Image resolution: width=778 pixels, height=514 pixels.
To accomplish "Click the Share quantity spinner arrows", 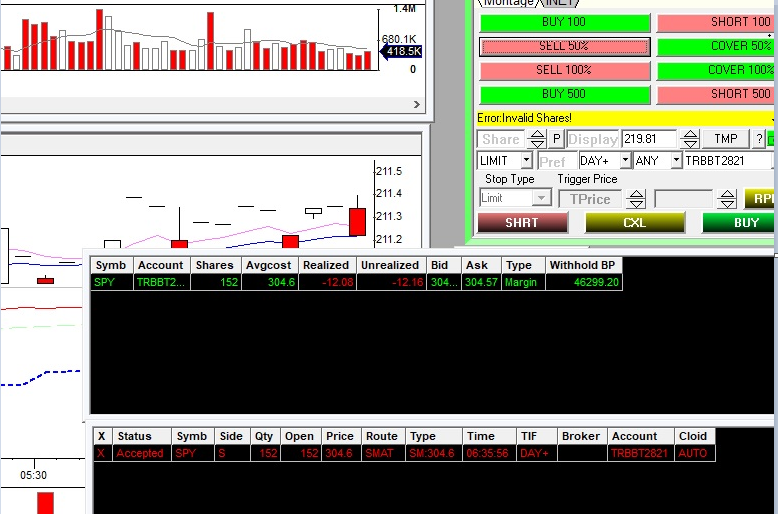I will [x=537, y=139].
